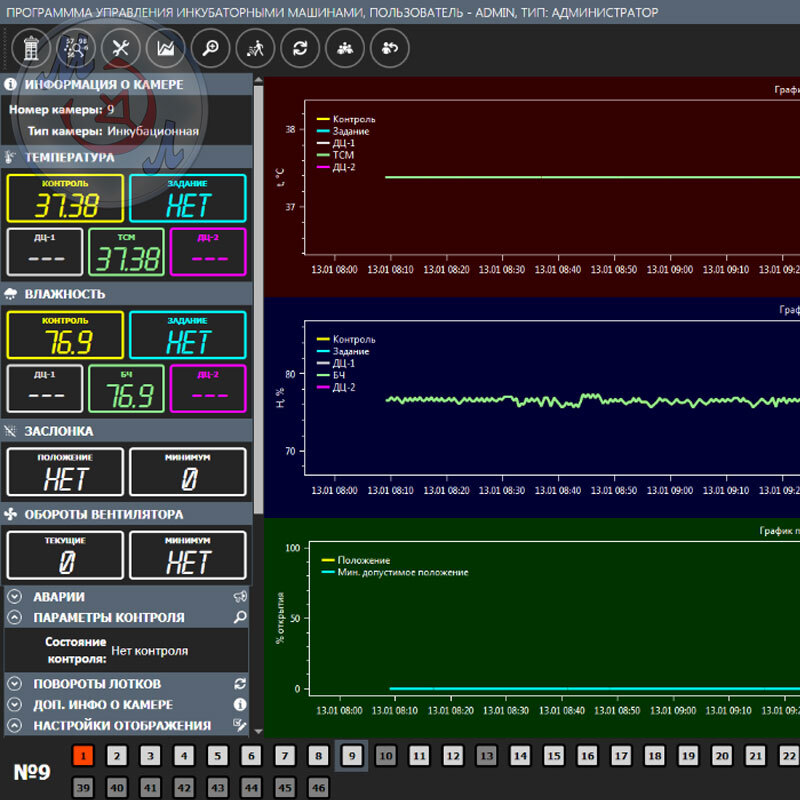This screenshot has width=800, height=800.
Task: Click Мин. допустимое положение legend entry
Action: (x=395, y=572)
